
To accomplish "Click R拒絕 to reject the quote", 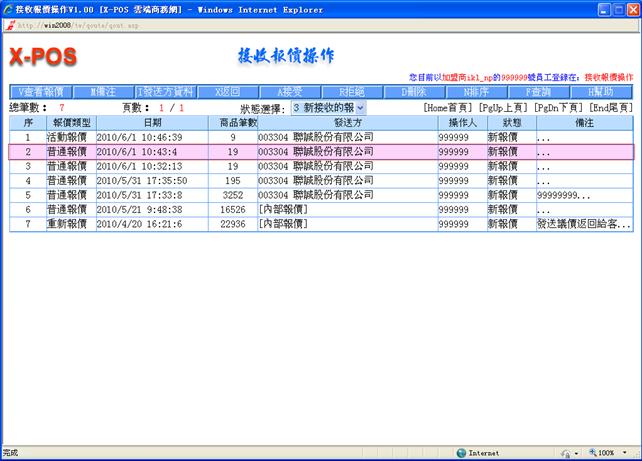I will click(352, 91).
